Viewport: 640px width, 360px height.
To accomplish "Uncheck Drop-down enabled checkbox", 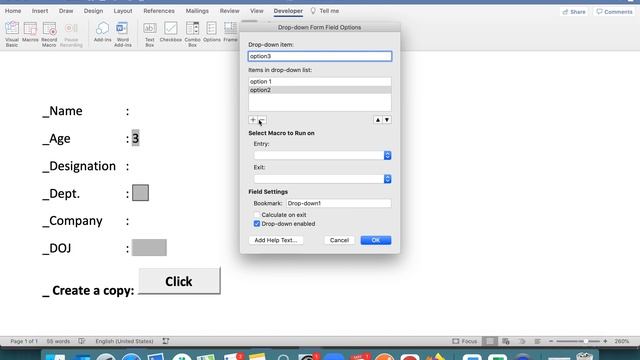I will click(x=257, y=224).
